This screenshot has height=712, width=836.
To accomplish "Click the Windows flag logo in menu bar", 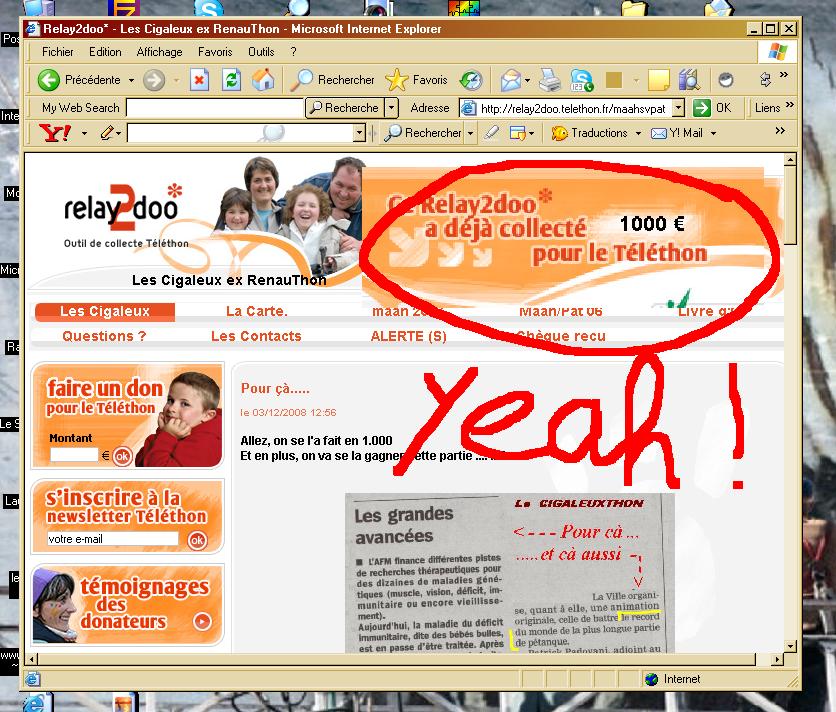I will tap(777, 52).
